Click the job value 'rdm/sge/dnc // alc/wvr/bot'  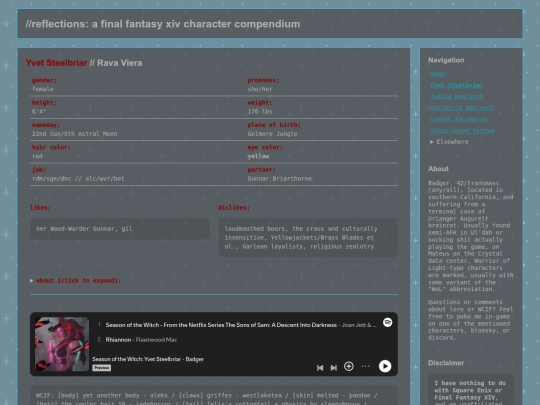(x=78, y=179)
